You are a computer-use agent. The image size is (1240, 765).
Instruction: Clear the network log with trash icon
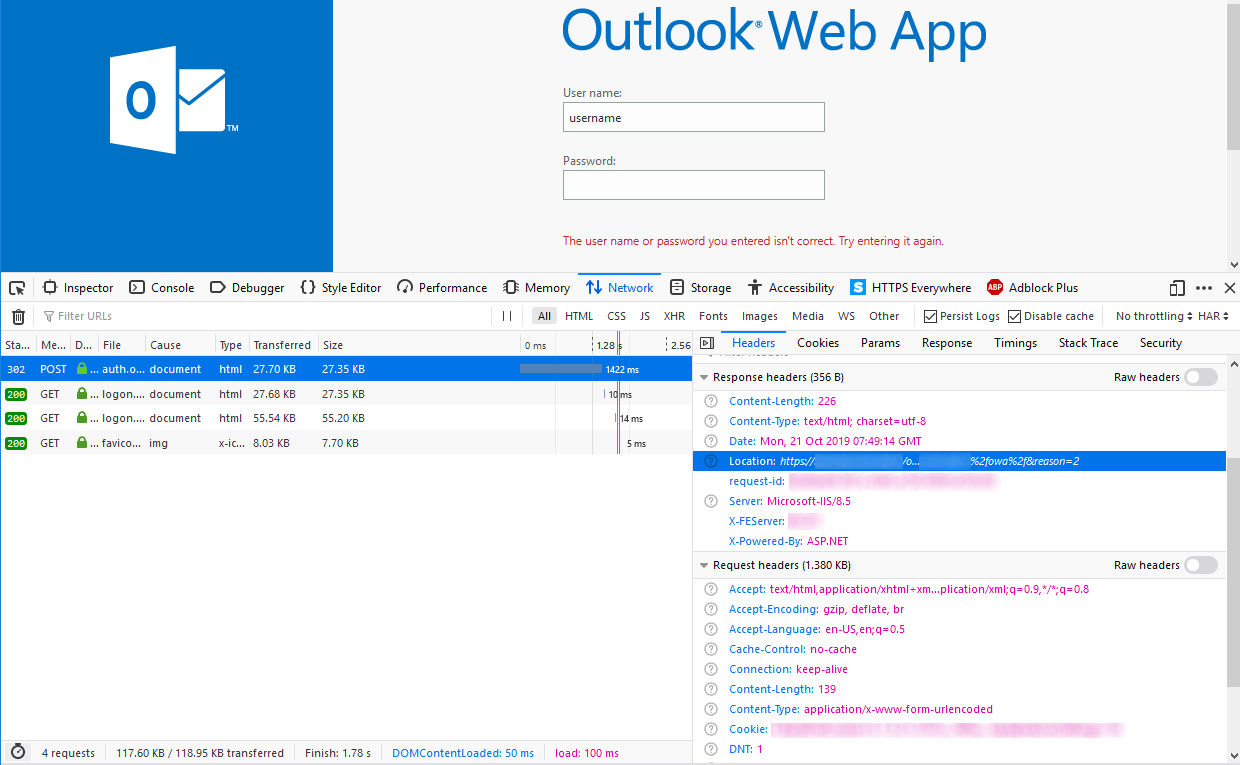[x=18, y=316]
